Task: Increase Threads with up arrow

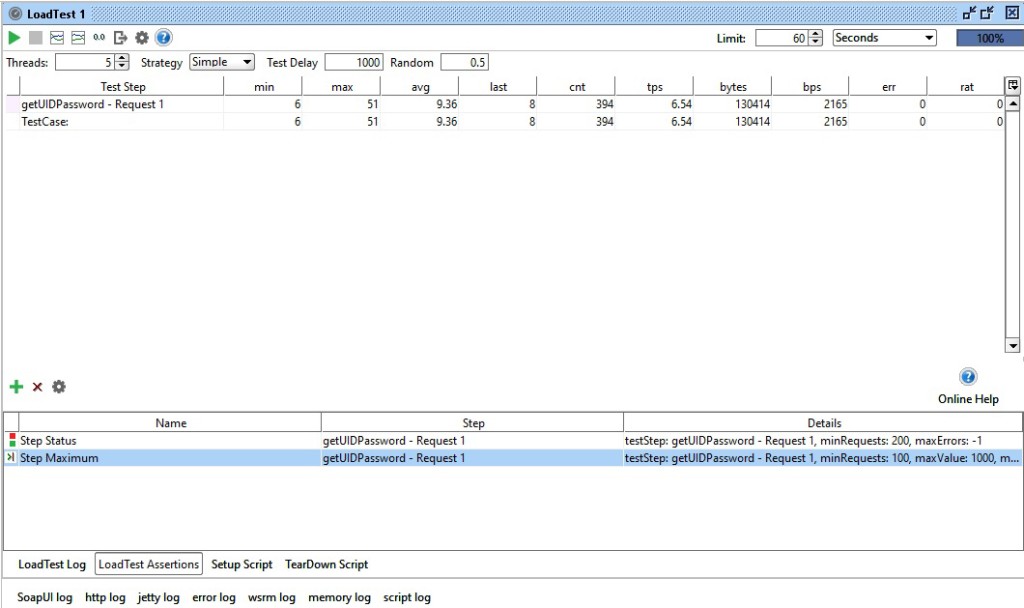Action: (x=121, y=59)
